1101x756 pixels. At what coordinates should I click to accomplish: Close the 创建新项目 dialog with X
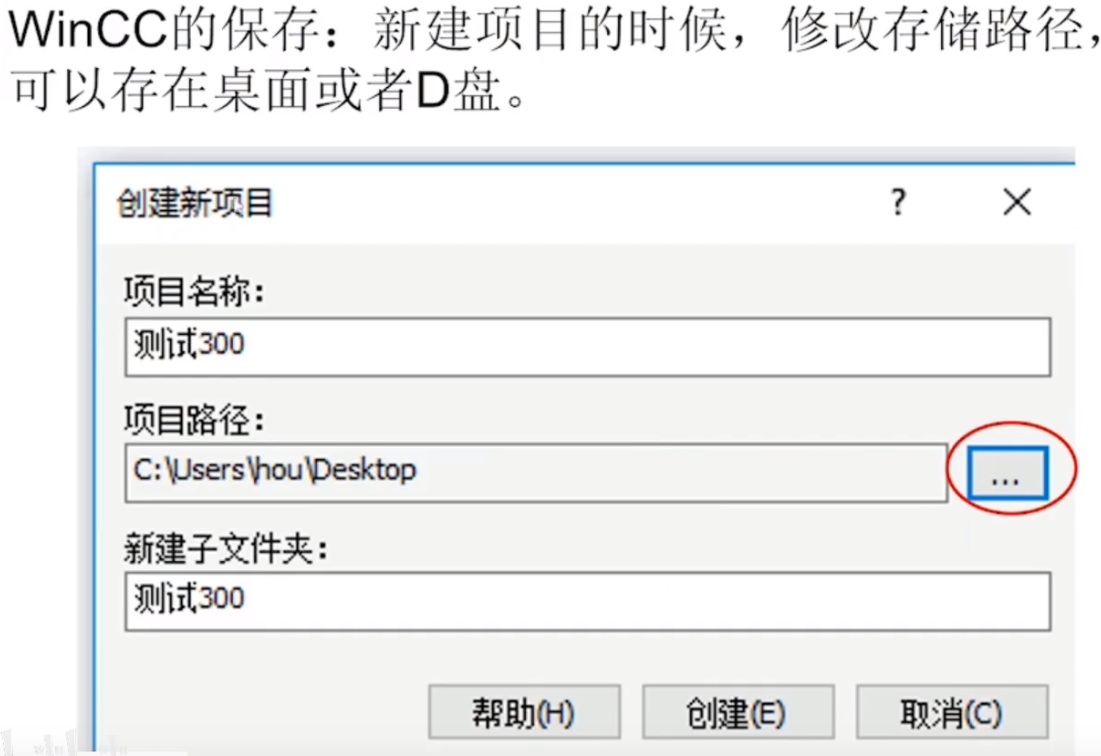point(1017,202)
